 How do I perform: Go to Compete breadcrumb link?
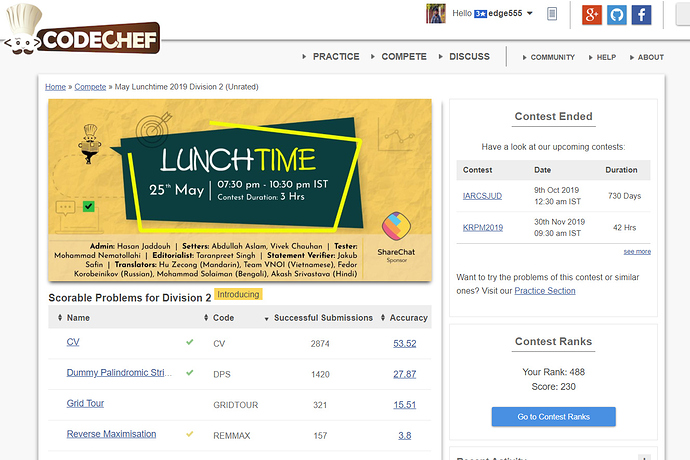[90, 87]
